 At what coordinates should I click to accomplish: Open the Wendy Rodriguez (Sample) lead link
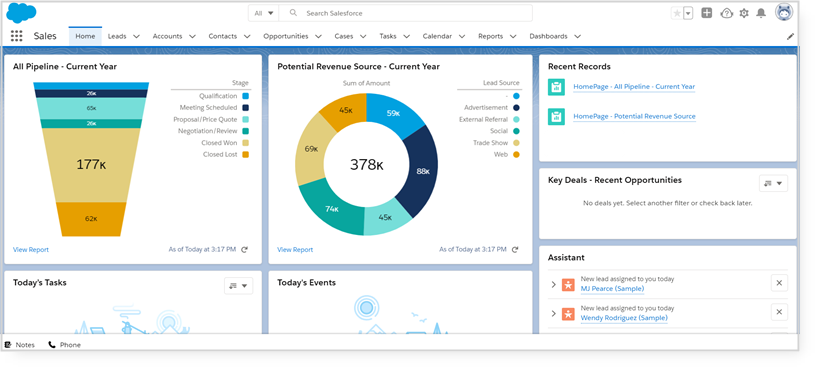click(x=624, y=318)
